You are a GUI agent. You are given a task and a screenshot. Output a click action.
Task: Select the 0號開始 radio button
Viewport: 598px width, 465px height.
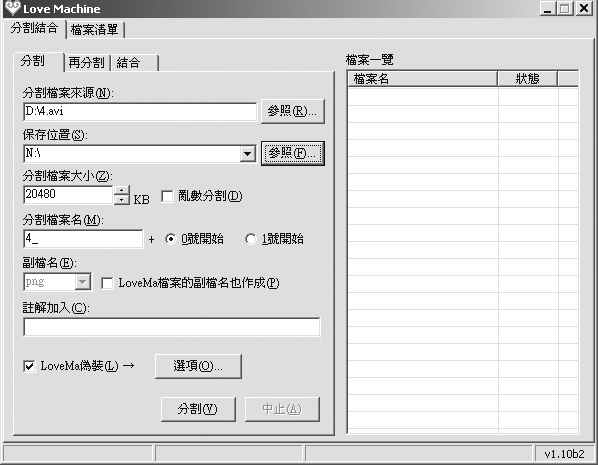point(170,239)
